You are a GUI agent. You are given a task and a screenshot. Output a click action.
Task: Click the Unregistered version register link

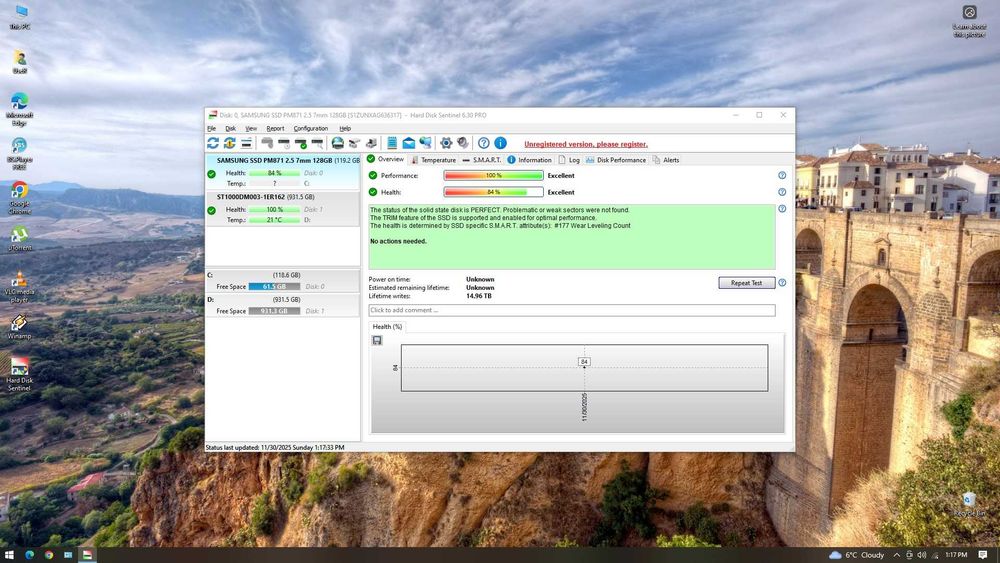coord(585,144)
